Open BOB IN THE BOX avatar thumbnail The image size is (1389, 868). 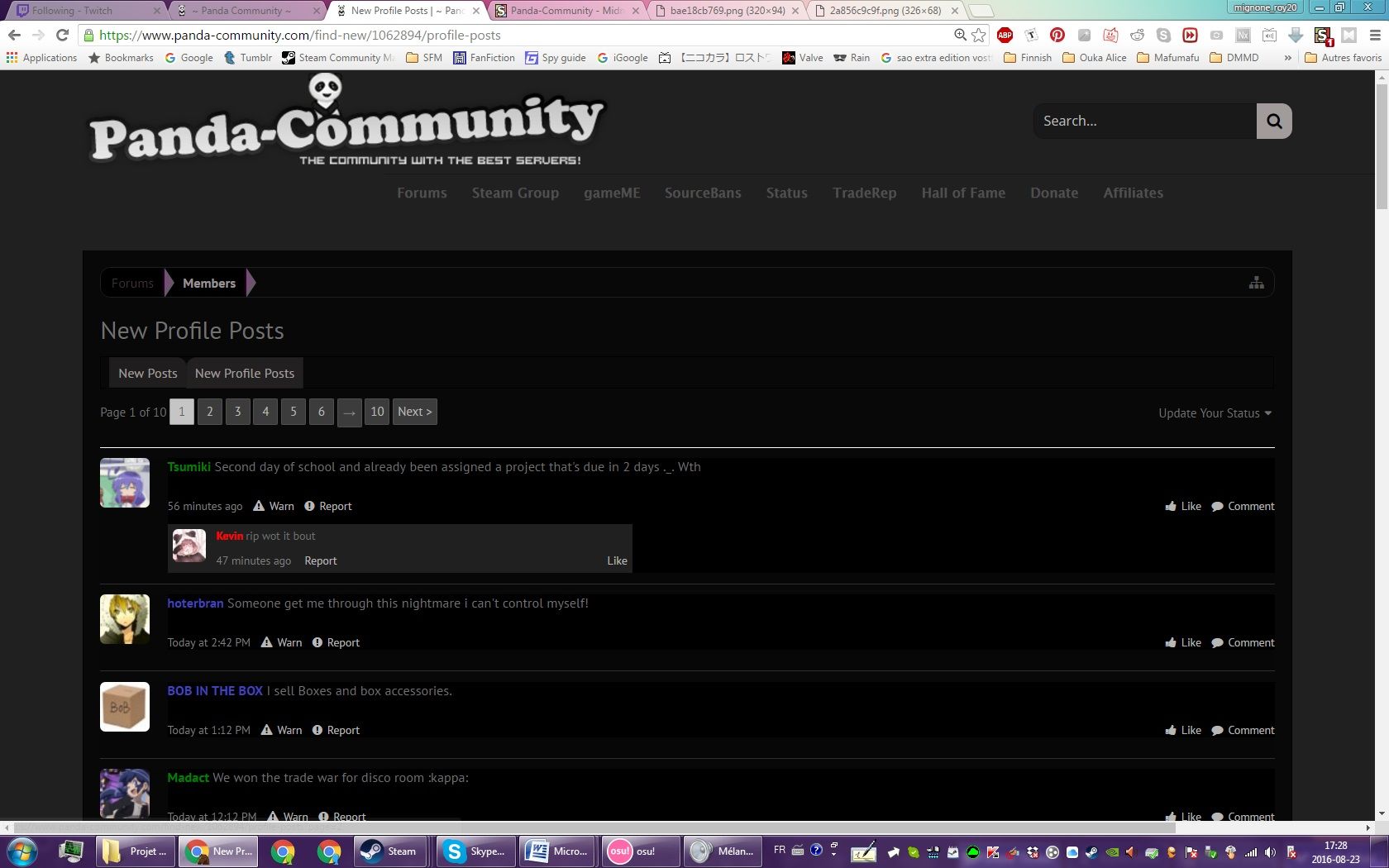click(x=125, y=707)
